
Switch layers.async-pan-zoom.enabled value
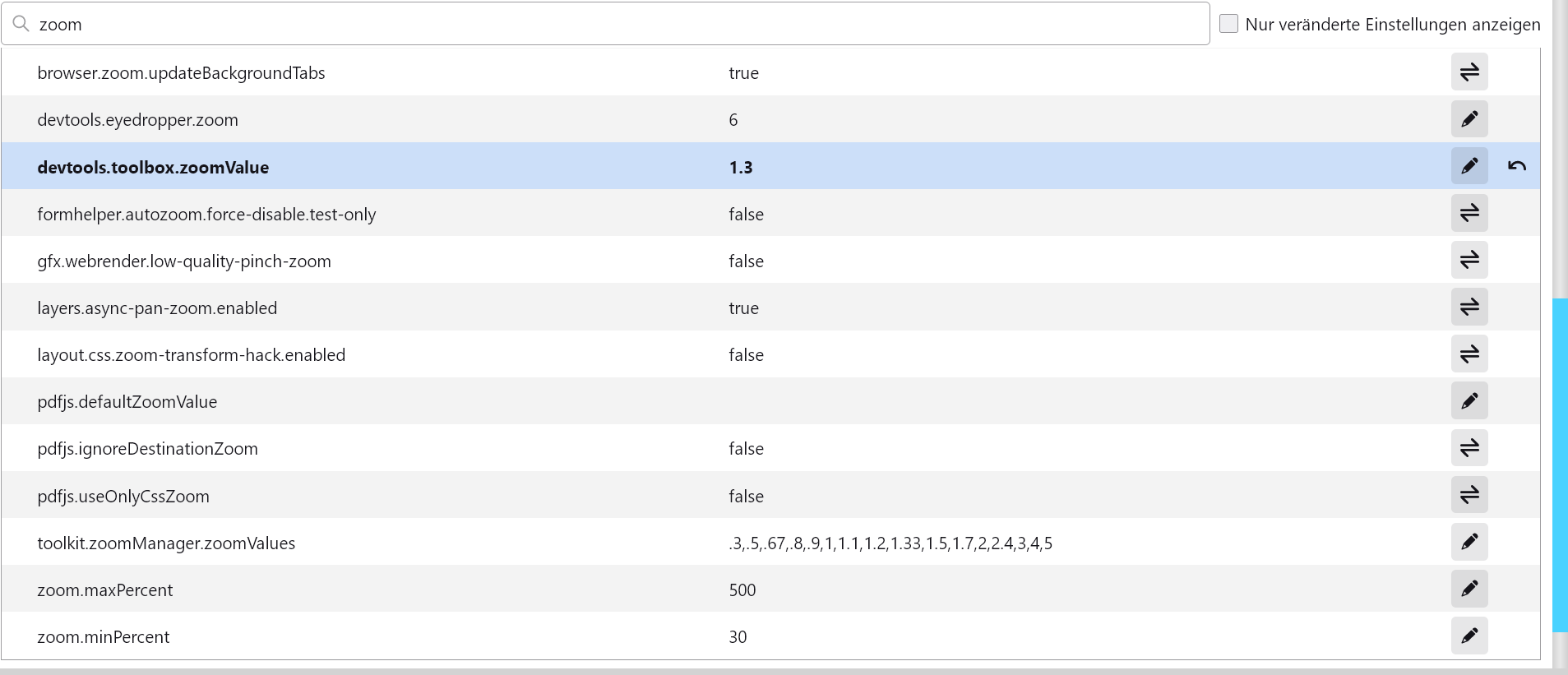pyautogui.click(x=1469, y=307)
